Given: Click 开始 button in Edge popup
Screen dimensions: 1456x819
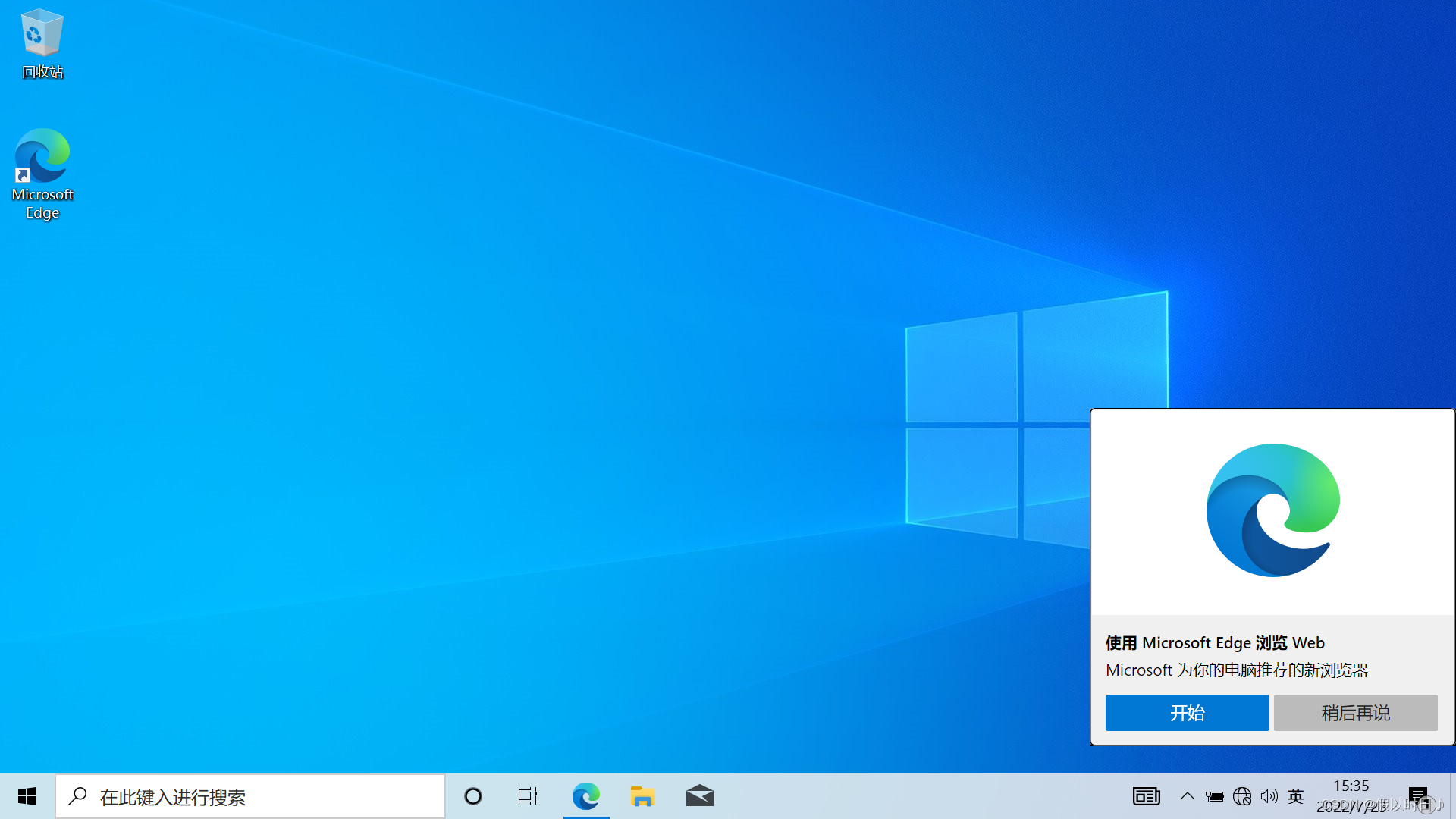Looking at the screenshot, I should pos(1187,713).
